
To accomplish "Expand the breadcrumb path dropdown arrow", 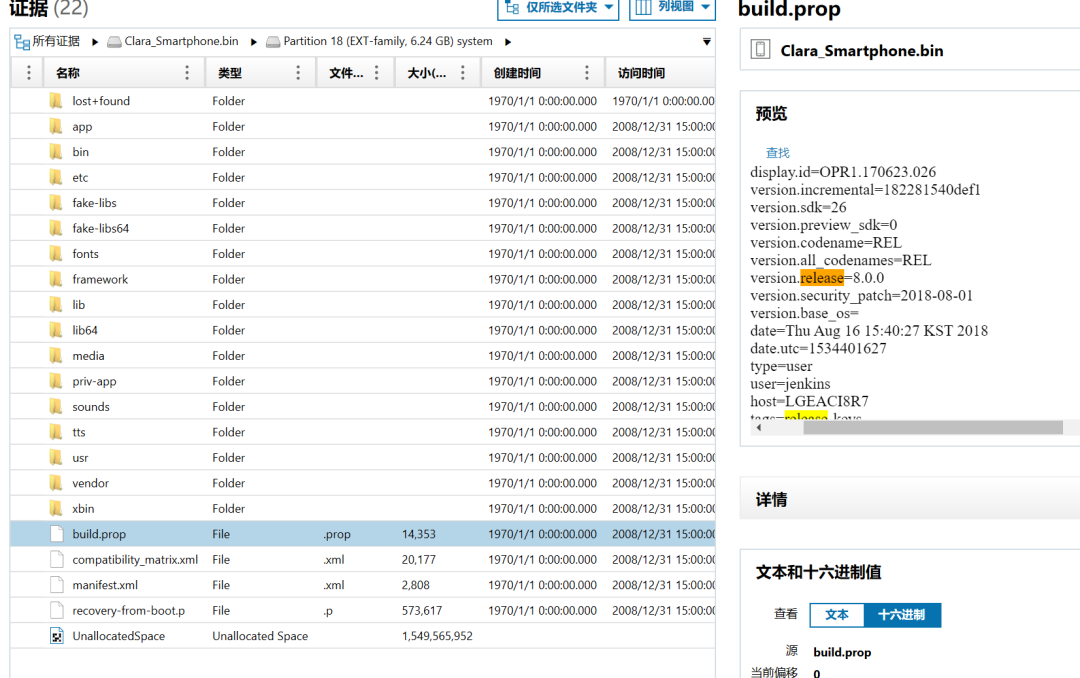I will 707,42.
